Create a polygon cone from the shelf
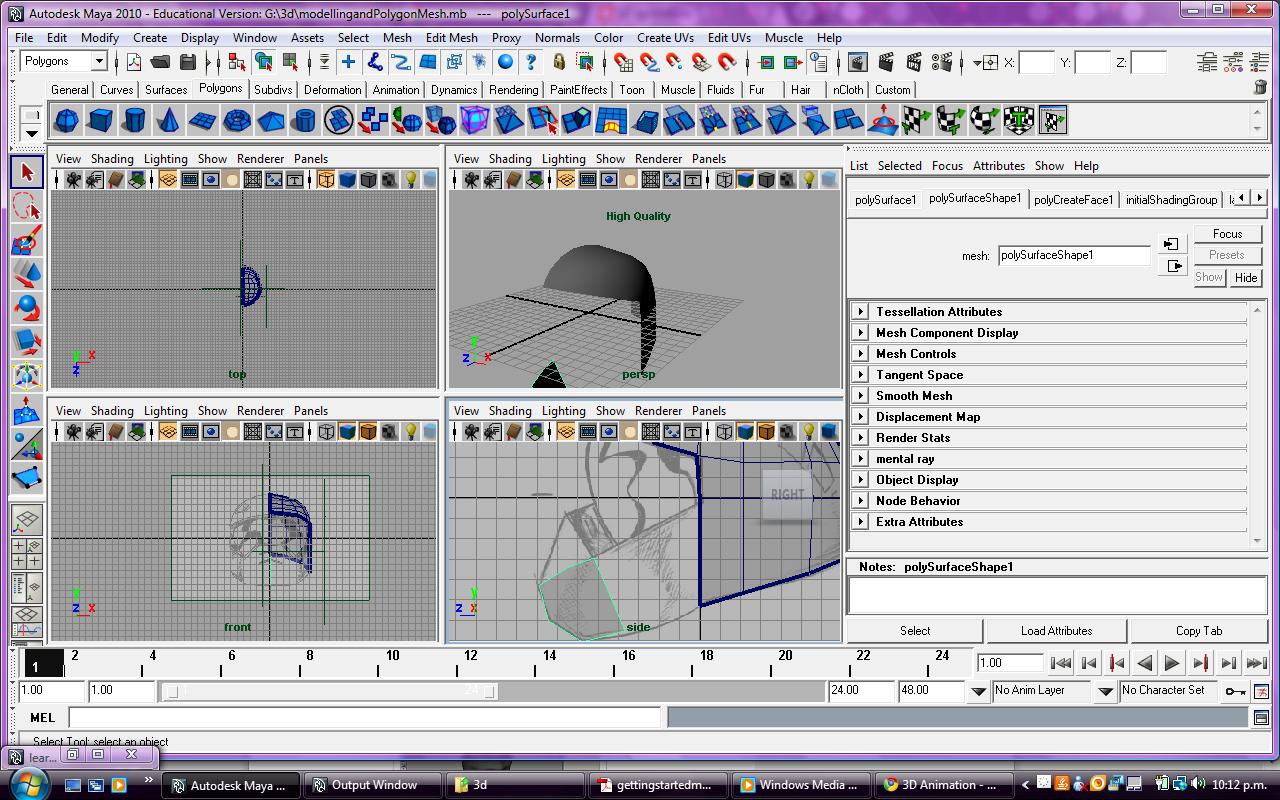This screenshot has width=1280, height=800. point(169,120)
